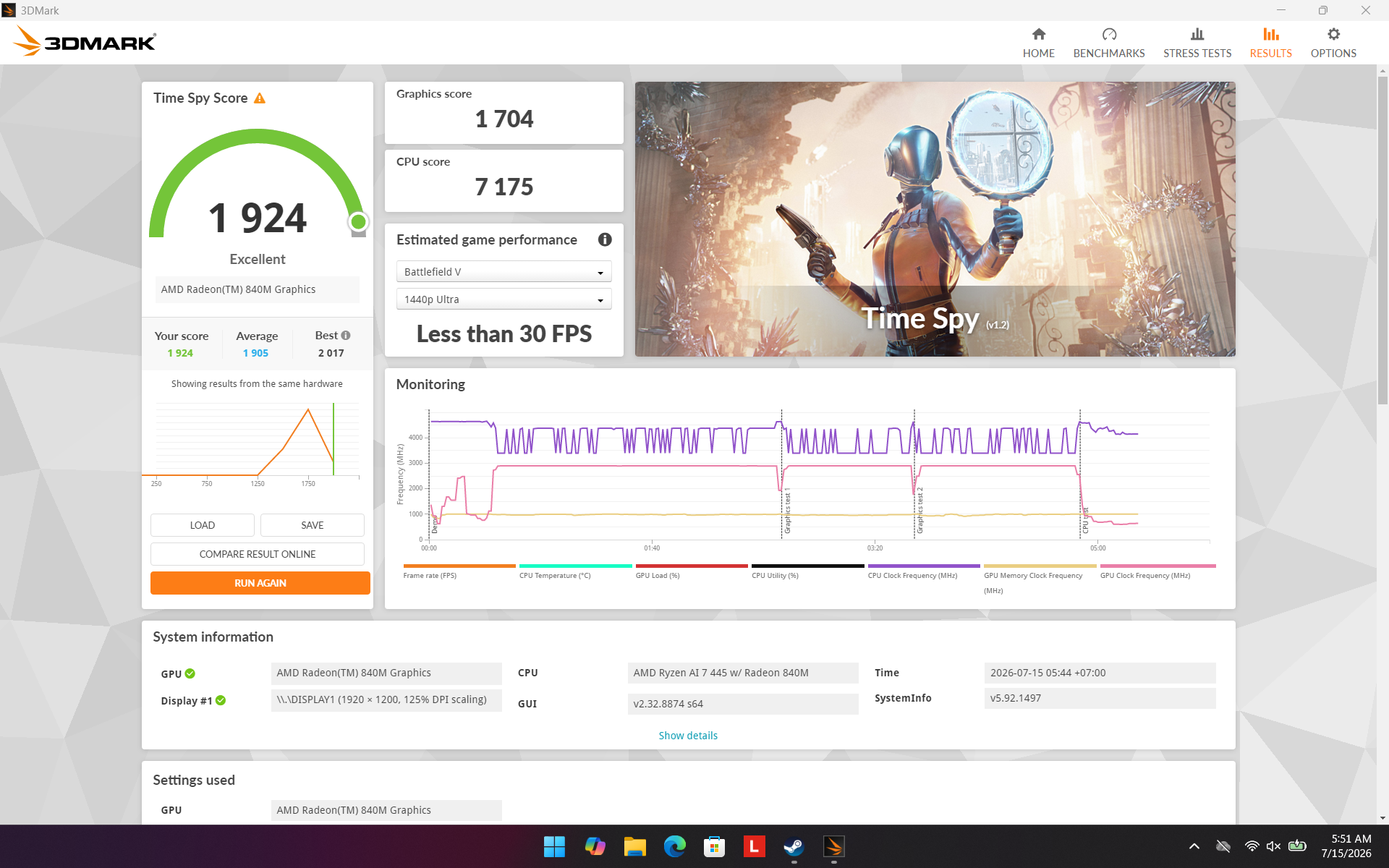Click the LOAD button
This screenshot has width=1389, height=868.
click(203, 525)
